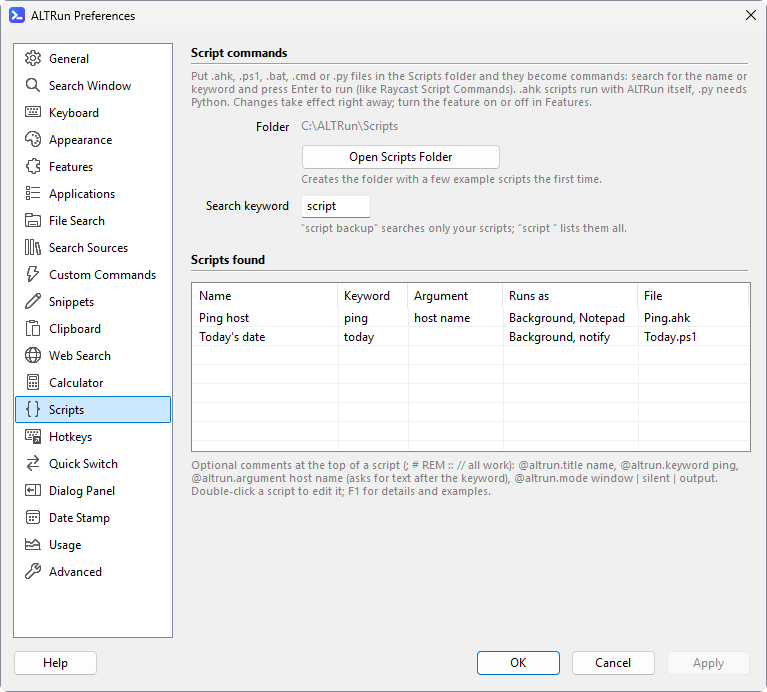This screenshot has width=767, height=692.
Task: Open the General preferences page
Action: click(93, 58)
